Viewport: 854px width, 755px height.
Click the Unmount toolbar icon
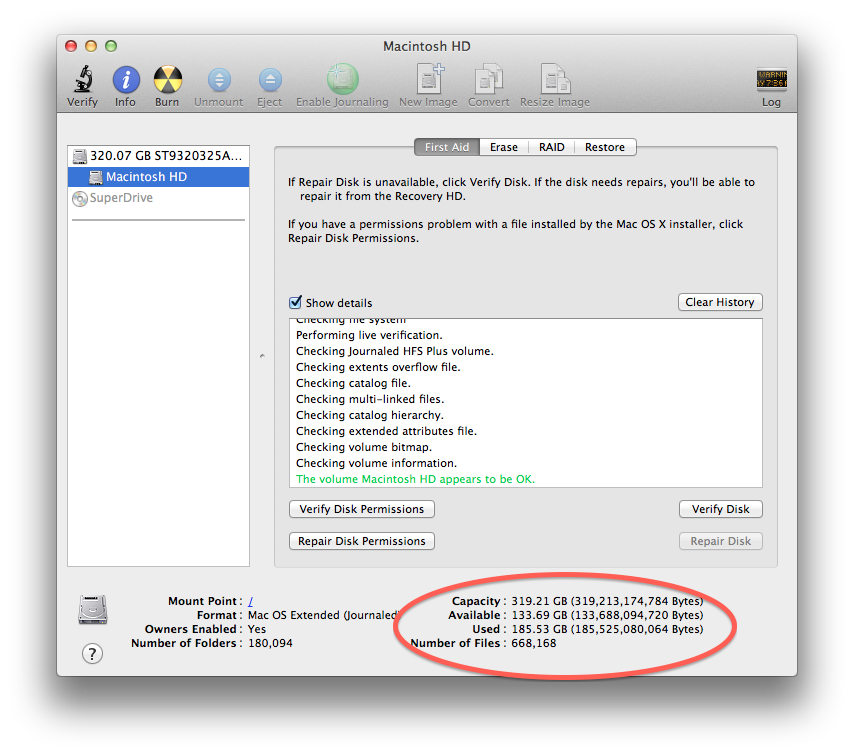pos(219,80)
